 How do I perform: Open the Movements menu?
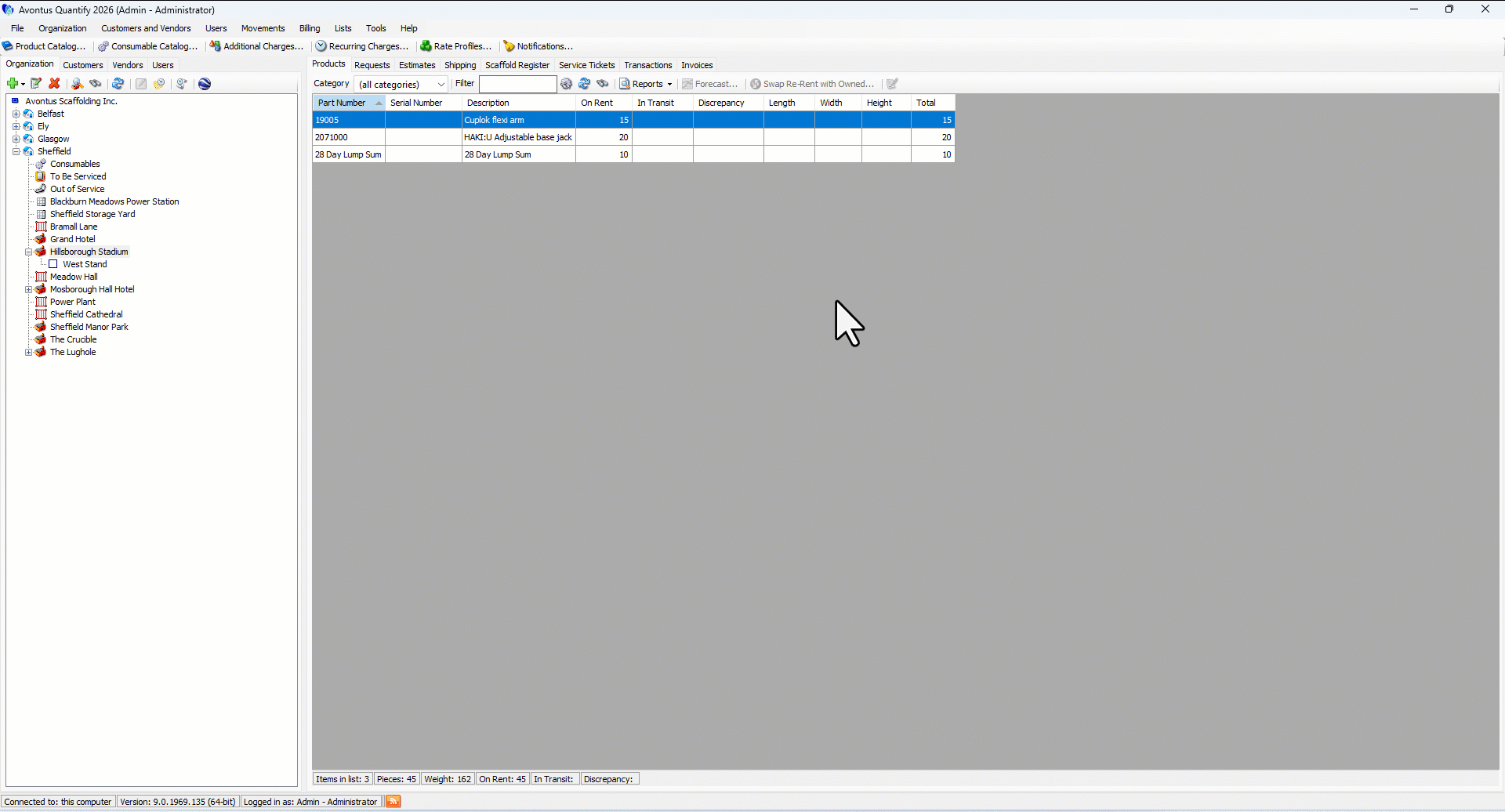[x=263, y=28]
